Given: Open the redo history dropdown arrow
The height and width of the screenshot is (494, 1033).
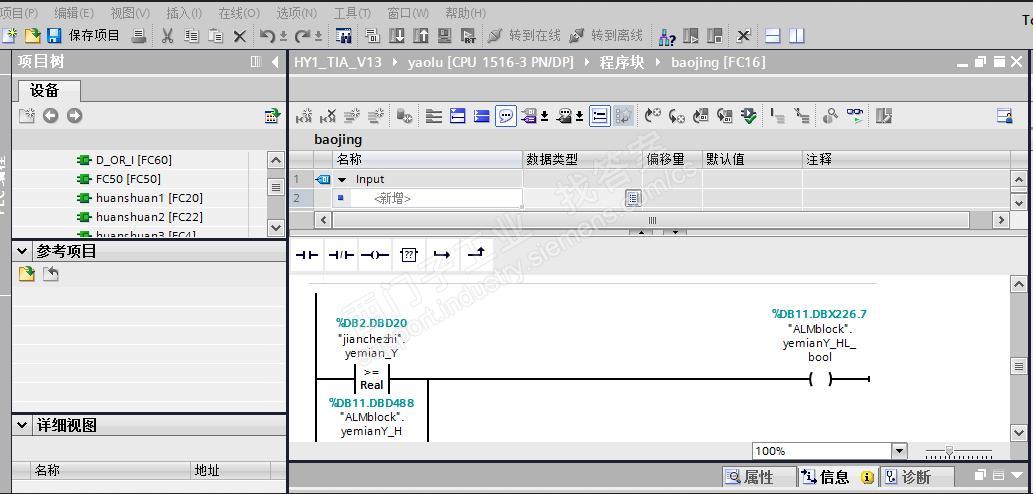Looking at the screenshot, I should pos(318,38).
